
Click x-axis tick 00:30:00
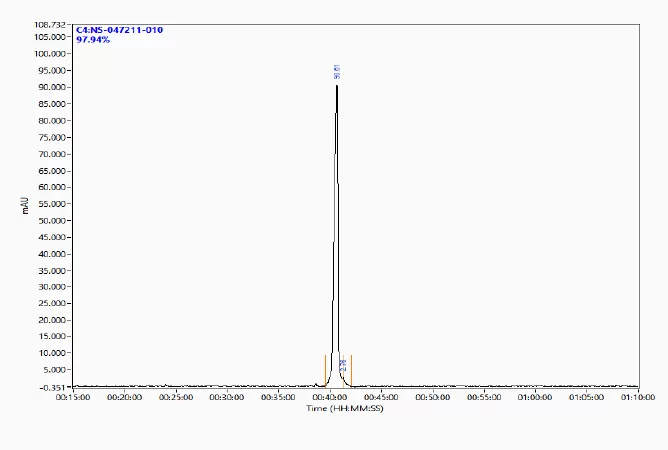[227, 397]
